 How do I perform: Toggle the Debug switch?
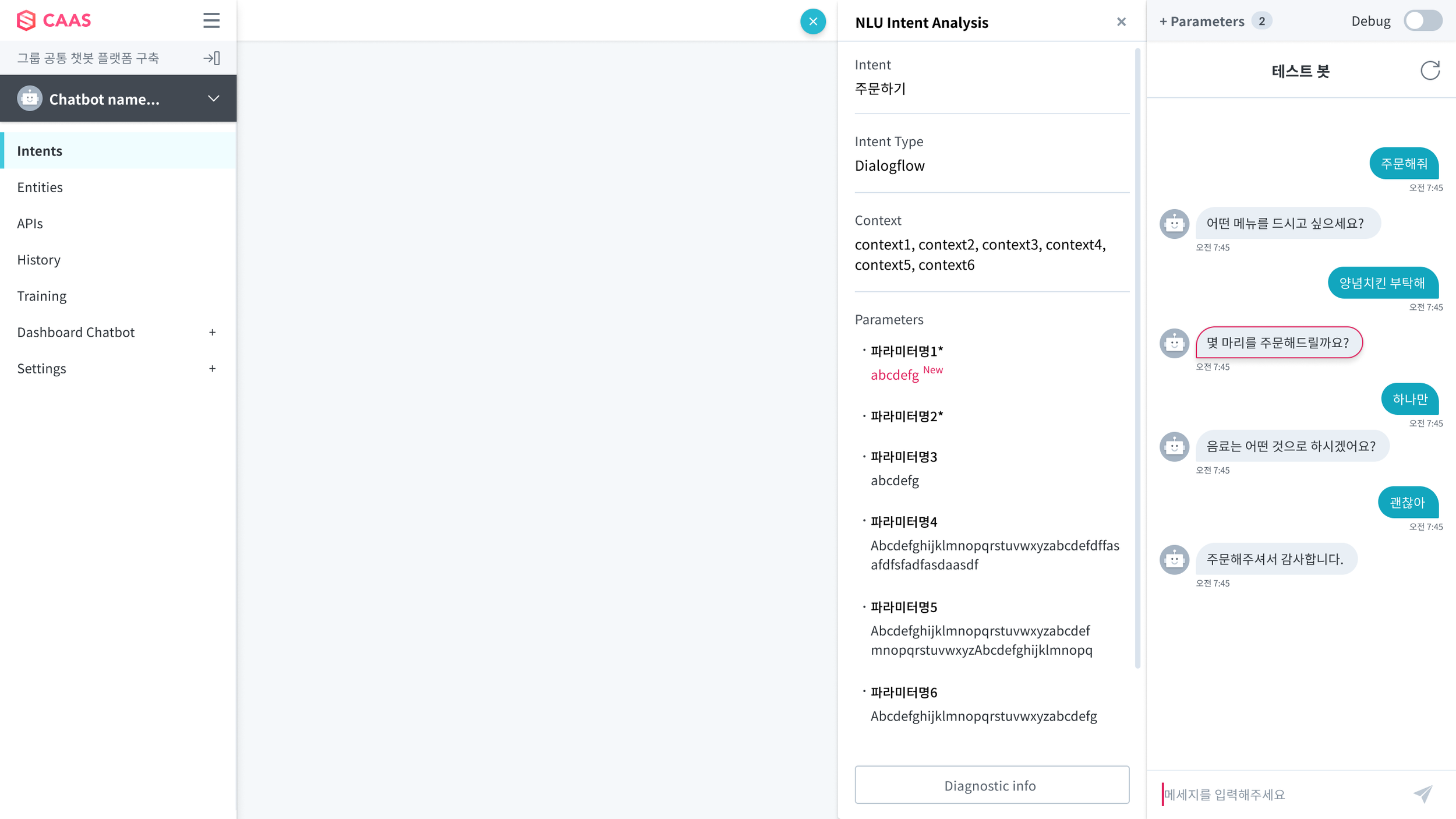(1422, 21)
